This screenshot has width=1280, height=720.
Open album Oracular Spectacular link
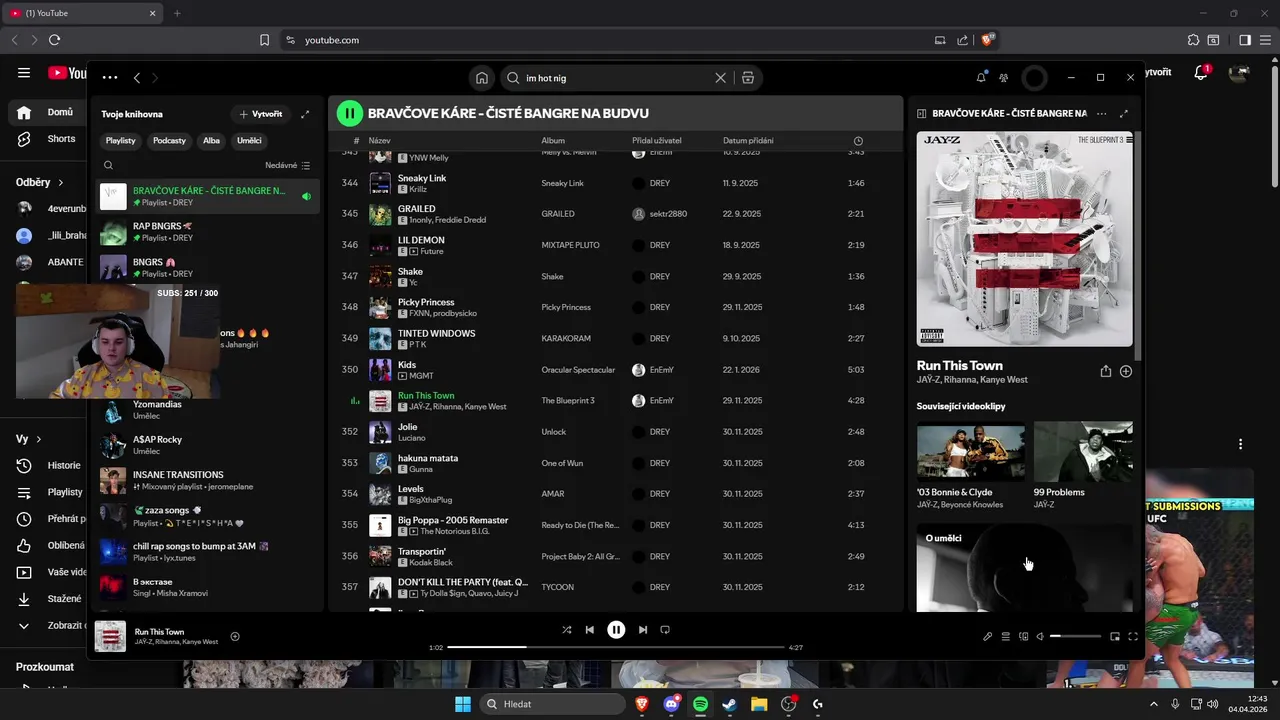[578, 370]
